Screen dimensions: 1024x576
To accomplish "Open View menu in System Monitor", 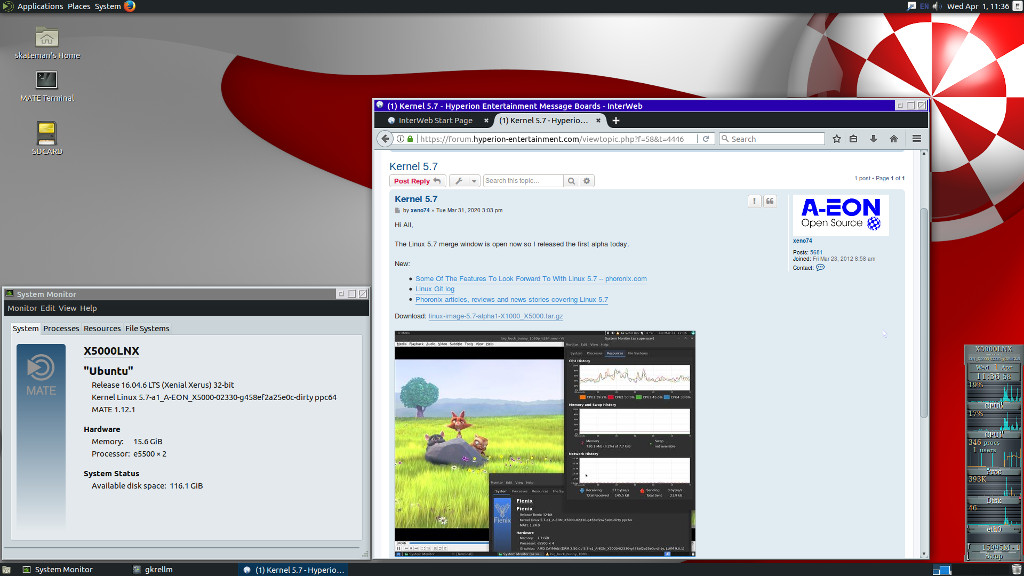I will [x=67, y=308].
